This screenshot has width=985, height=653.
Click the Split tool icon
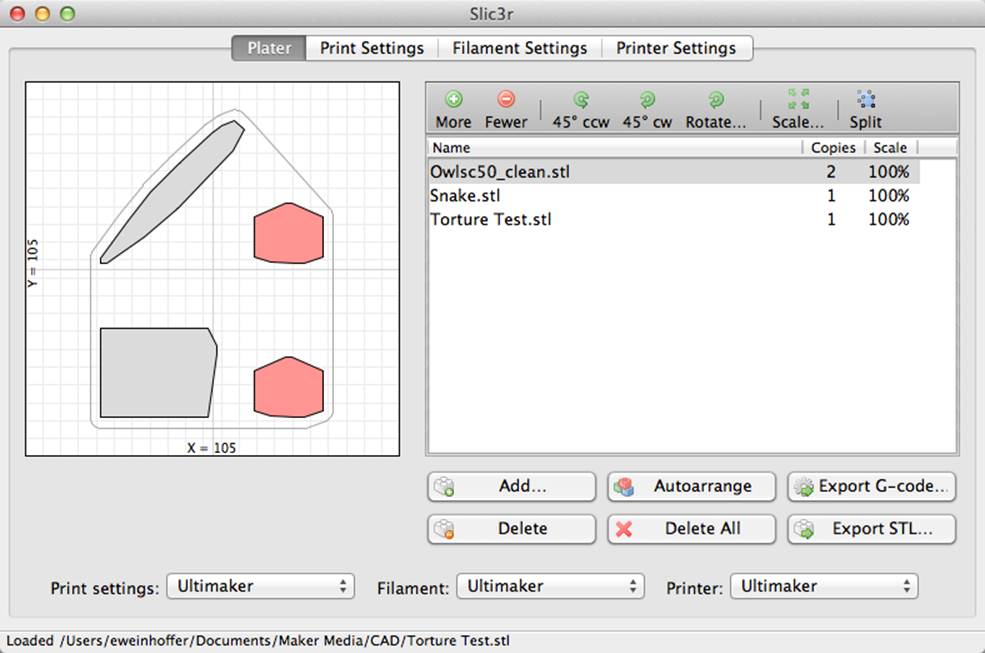866,99
